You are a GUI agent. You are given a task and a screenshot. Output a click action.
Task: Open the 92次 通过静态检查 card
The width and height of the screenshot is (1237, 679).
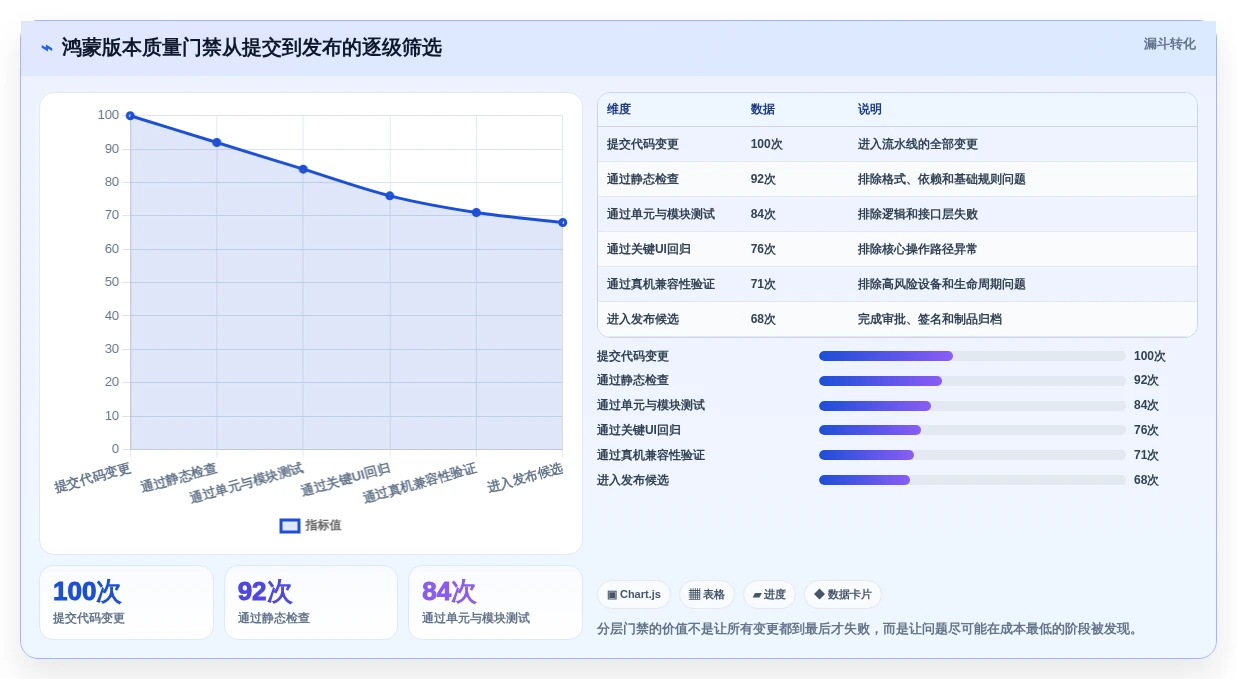click(311, 602)
